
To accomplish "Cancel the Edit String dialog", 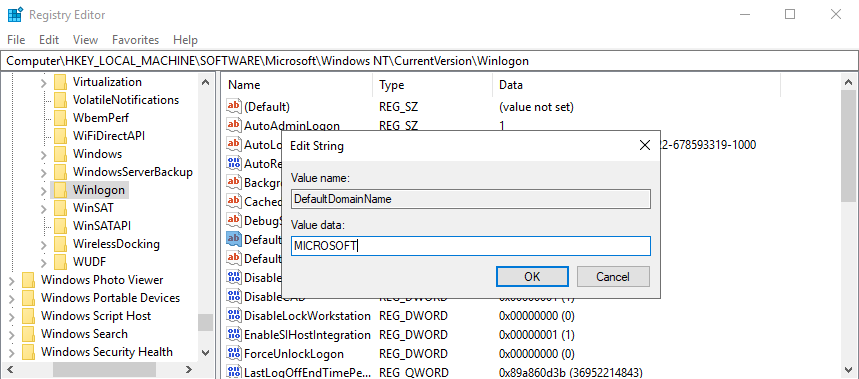I will click(x=613, y=277).
